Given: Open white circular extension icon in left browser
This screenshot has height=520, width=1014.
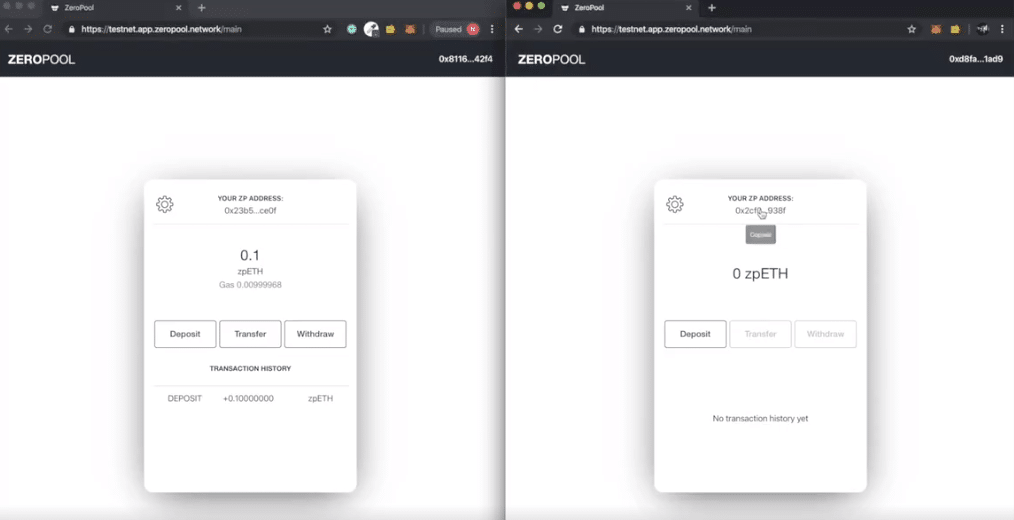Looking at the screenshot, I should point(371,29).
